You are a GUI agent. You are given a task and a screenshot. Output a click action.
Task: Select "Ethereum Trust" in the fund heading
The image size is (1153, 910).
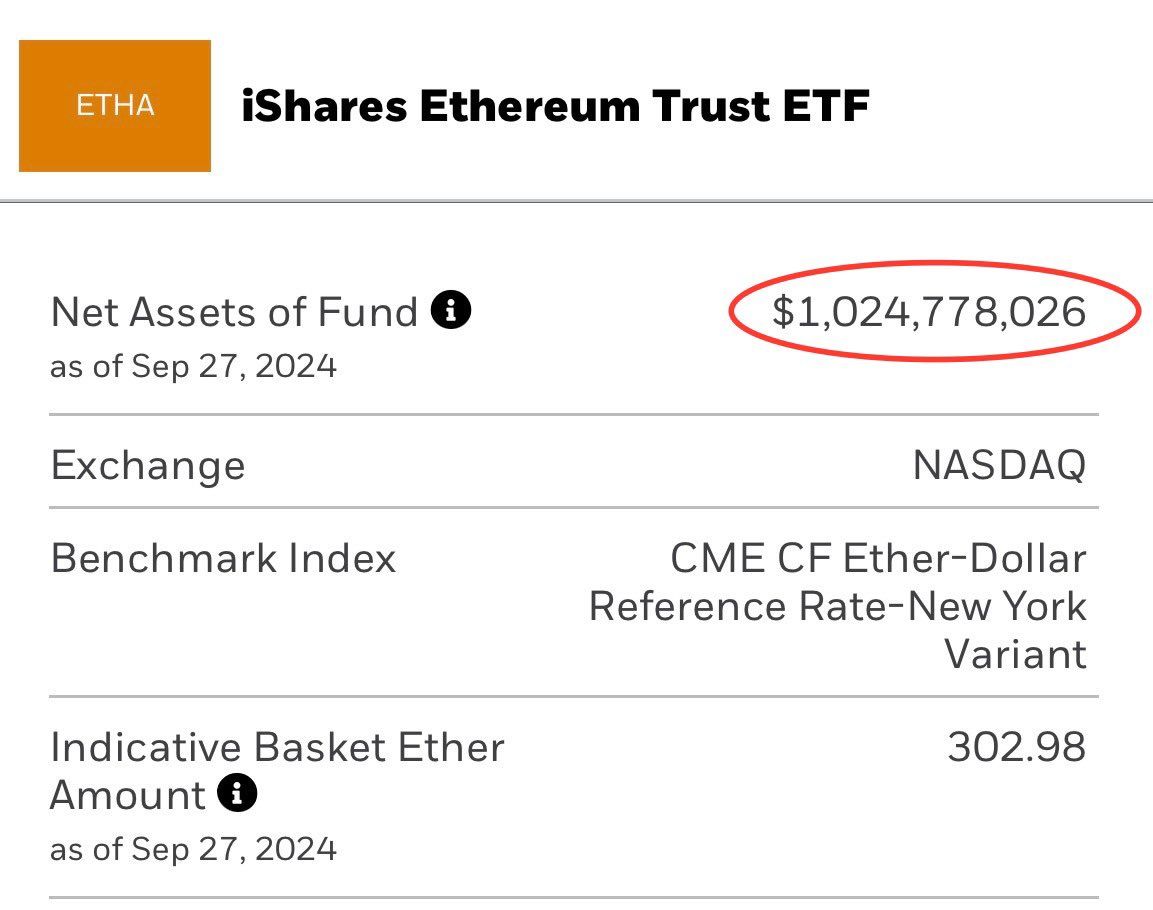pyautogui.click(x=586, y=106)
